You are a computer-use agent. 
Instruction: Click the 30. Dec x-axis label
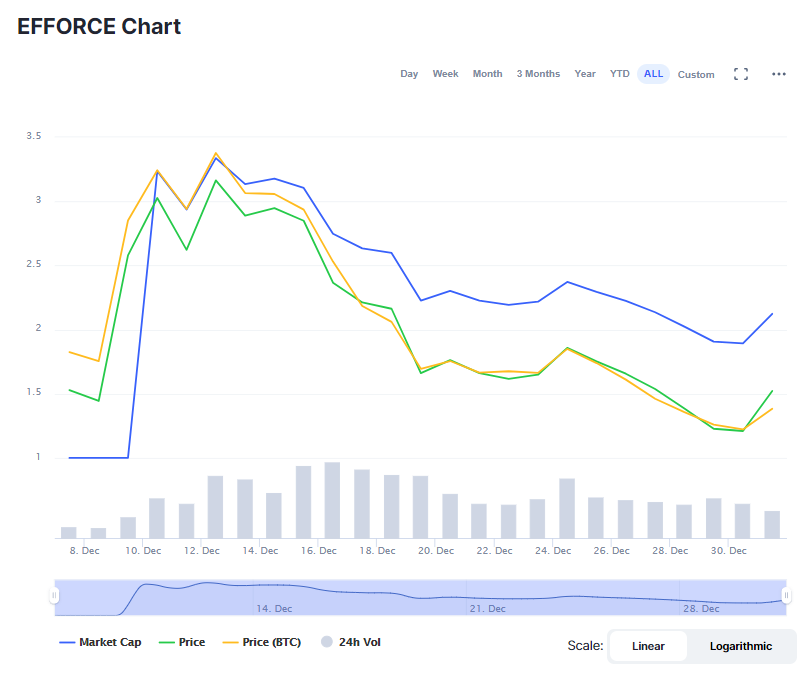(x=729, y=550)
